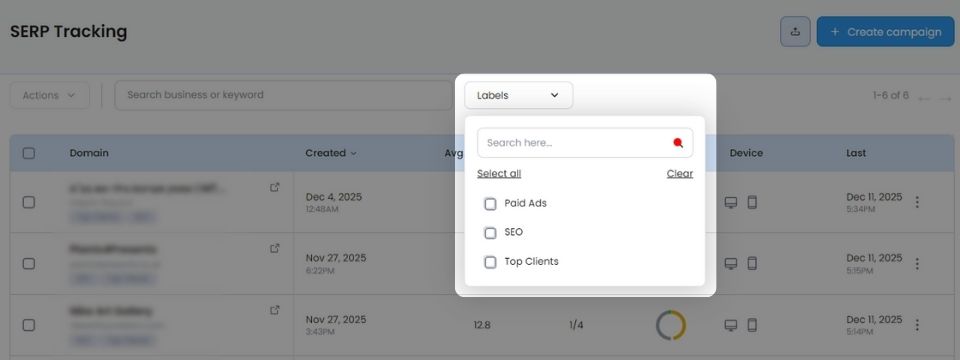
Task: Open external link for Nov 27 6:22PM row
Action: 275,249
